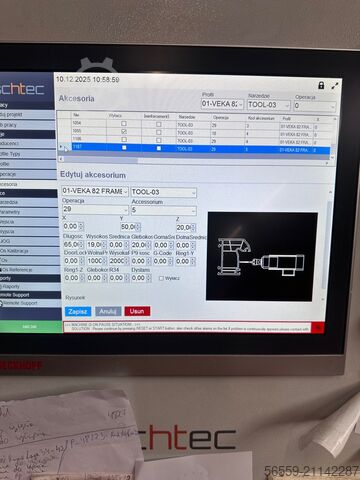Toggle Wyłącz checkbox in row 1054
360x480 pixels.
[x=124, y=123]
